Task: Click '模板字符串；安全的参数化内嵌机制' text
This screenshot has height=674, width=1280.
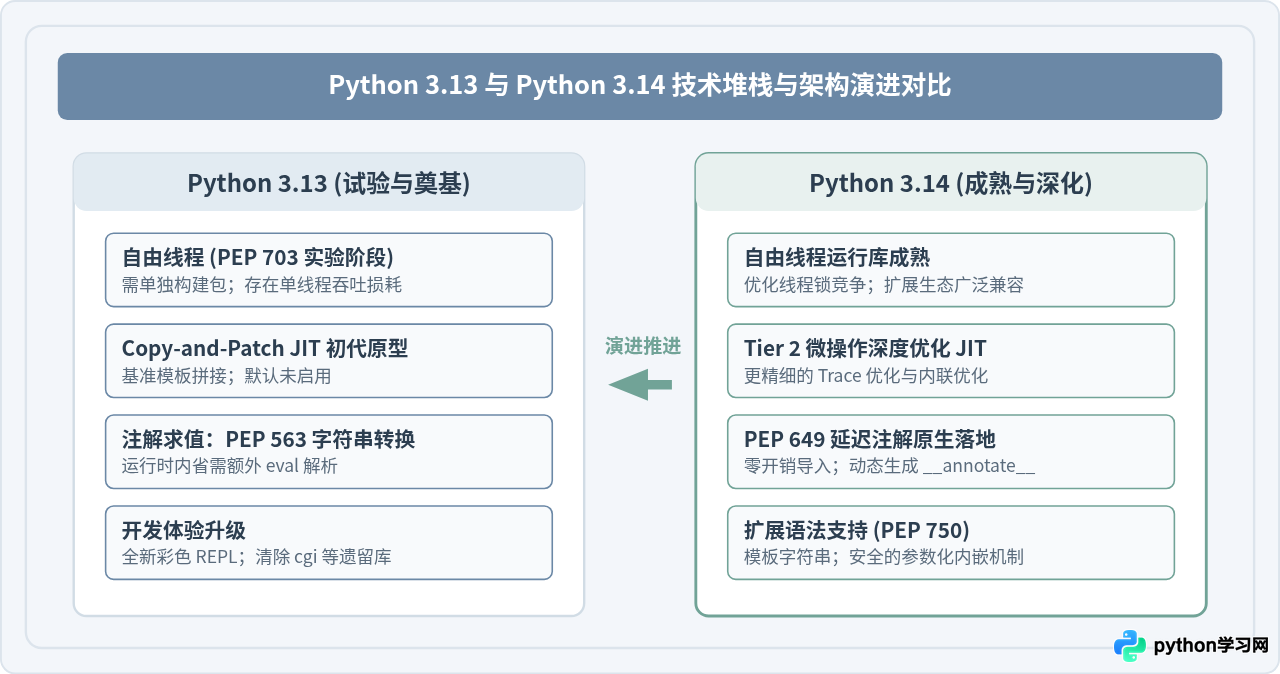Action: 884,557
